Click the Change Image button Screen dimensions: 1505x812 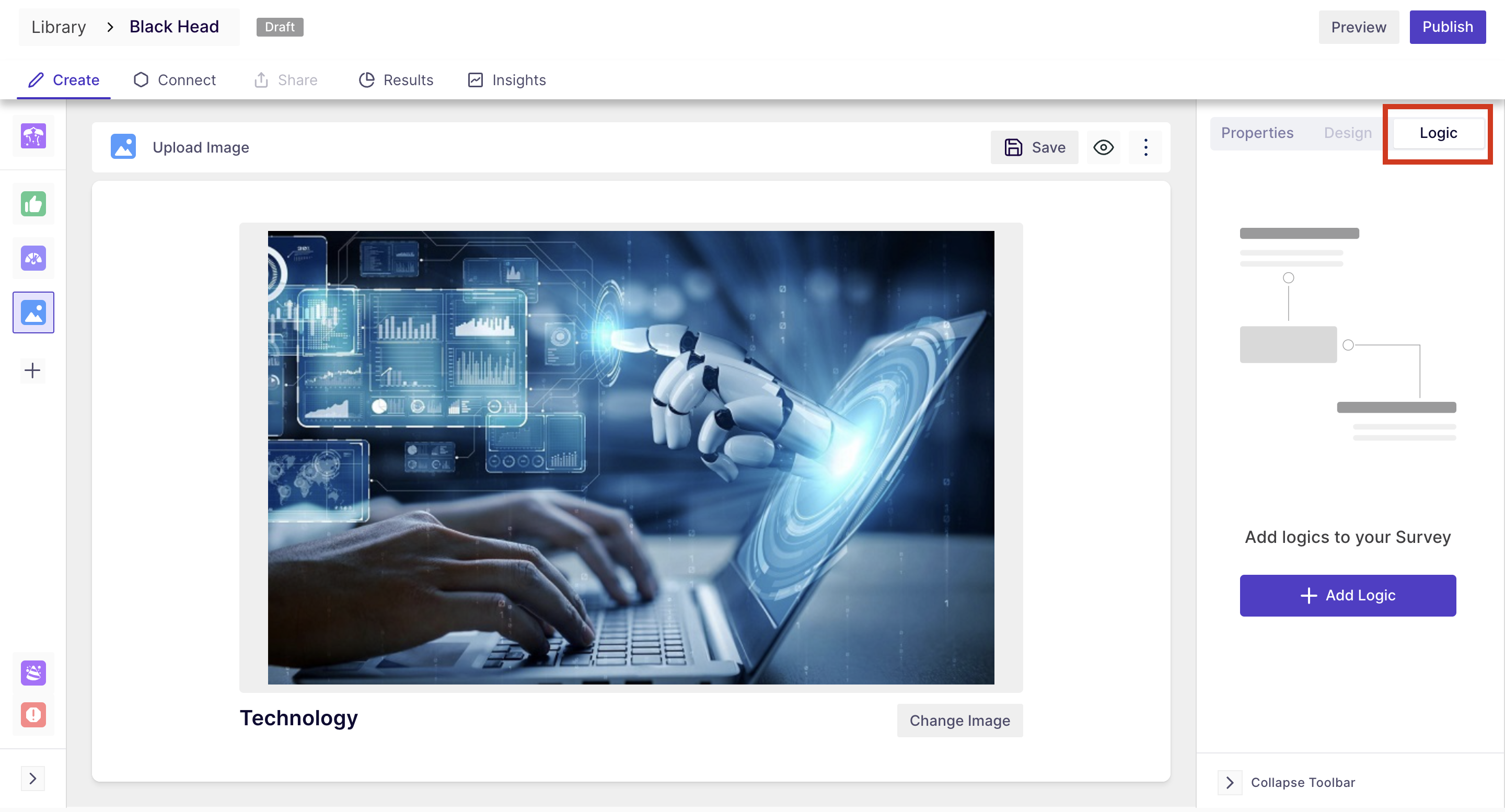pos(960,720)
